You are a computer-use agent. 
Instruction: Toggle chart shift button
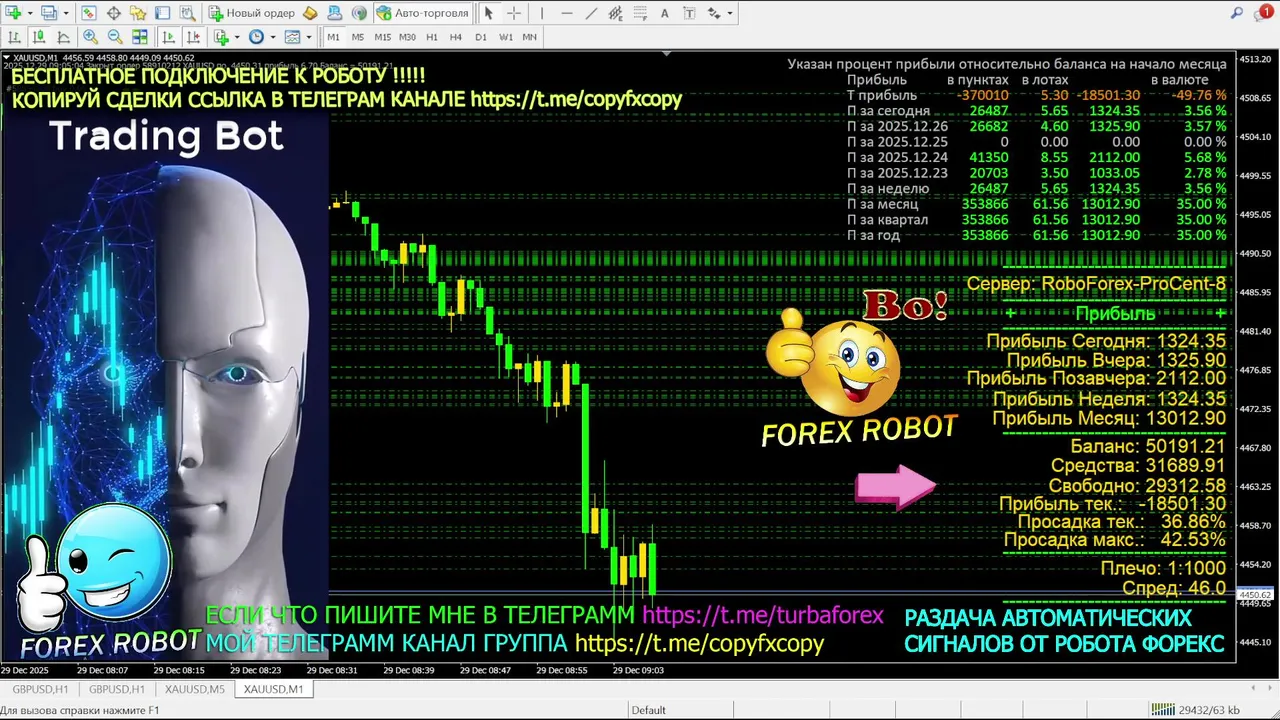pos(193,37)
